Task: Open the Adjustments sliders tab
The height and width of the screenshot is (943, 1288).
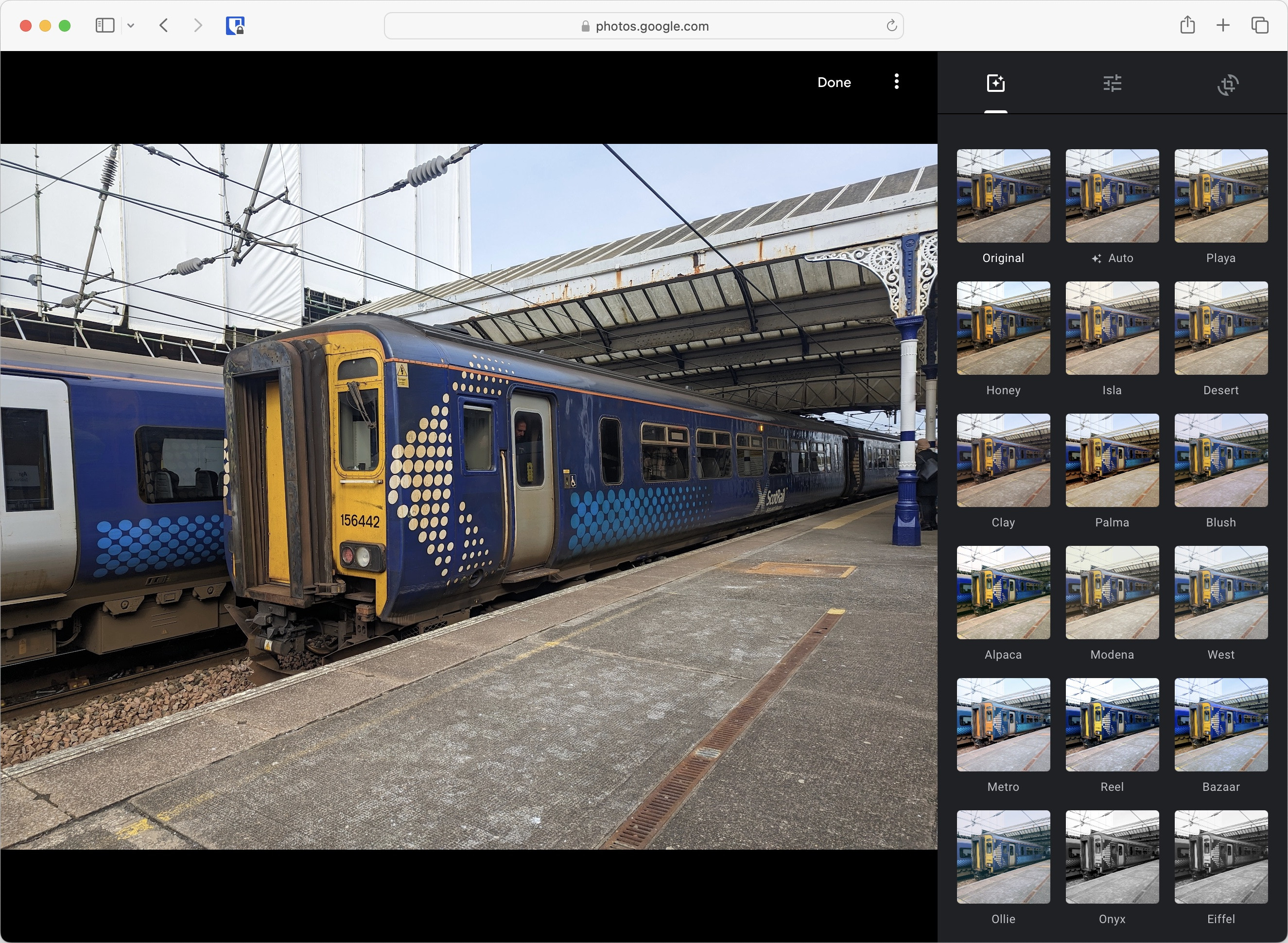Action: [1112, 83]
